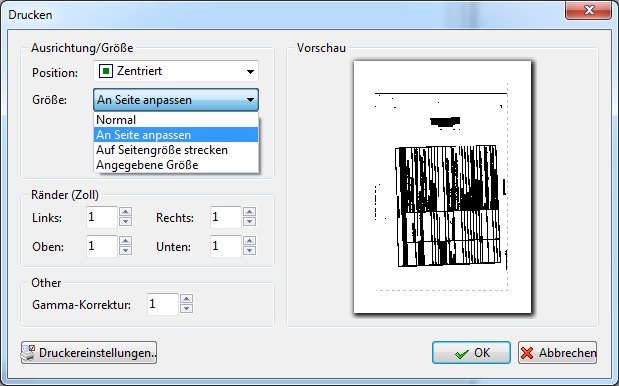Decrease the Links margin with down arrow

click(x=126, y=221)
